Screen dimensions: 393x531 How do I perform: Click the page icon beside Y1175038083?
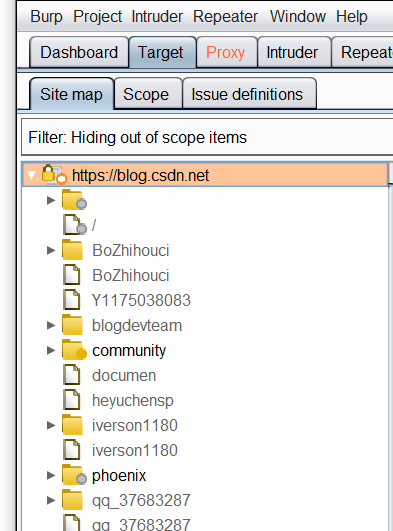point(72,300)
